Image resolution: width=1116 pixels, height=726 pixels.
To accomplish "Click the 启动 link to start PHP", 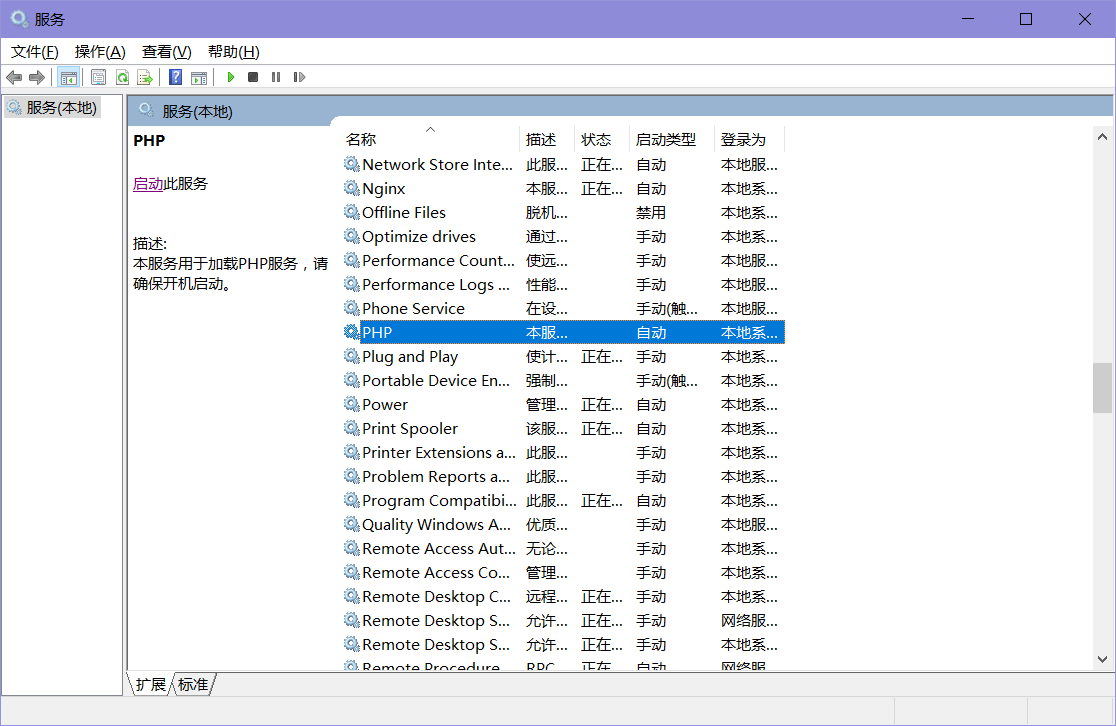I will (x=148, y=184).
